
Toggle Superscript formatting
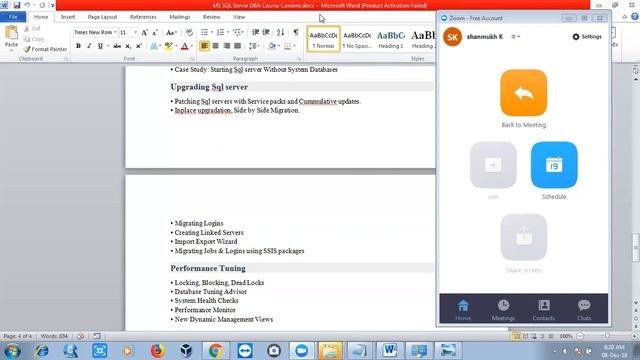[x=139, y=46]
